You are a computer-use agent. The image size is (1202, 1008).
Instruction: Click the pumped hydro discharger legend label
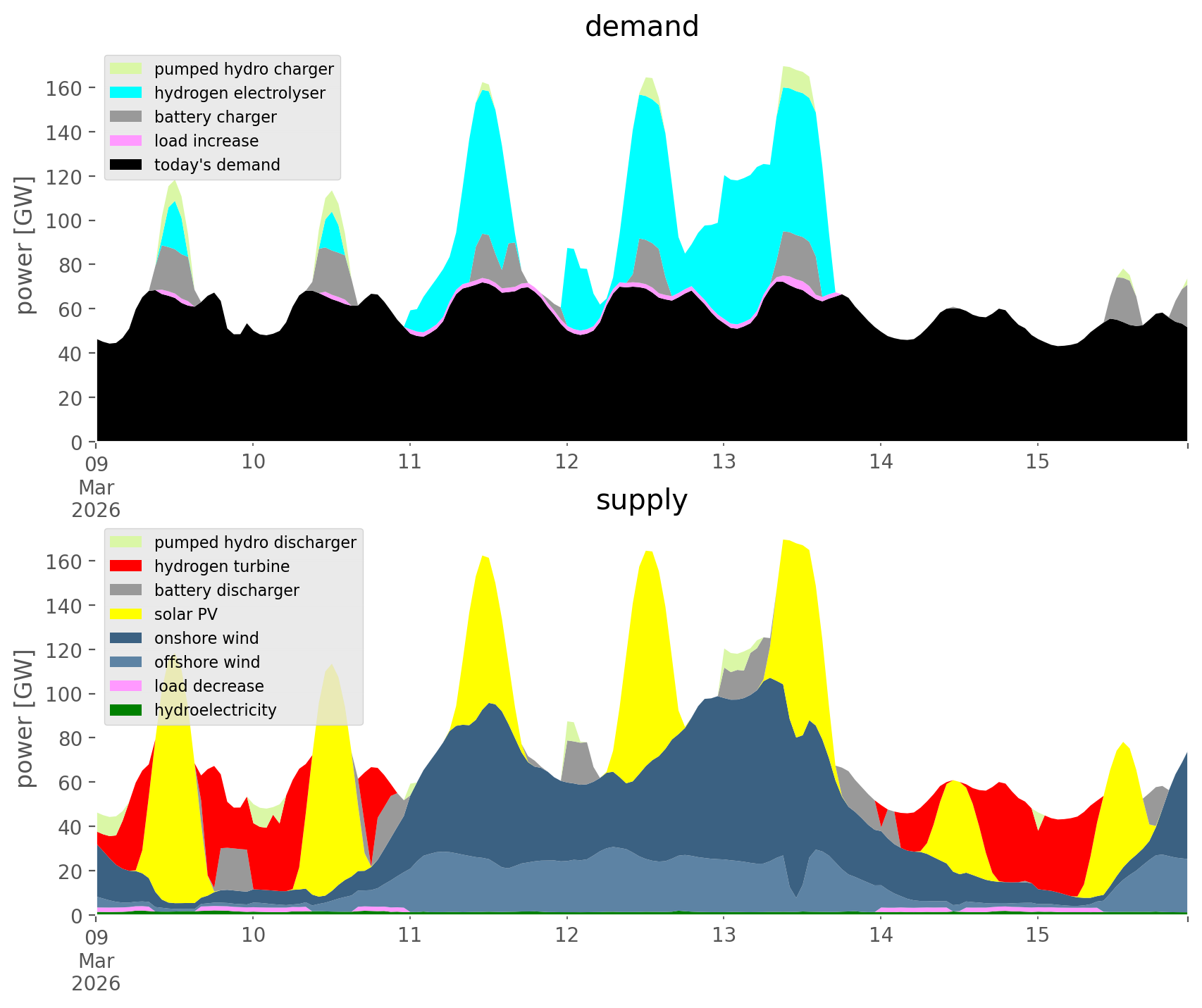point(255,542)
